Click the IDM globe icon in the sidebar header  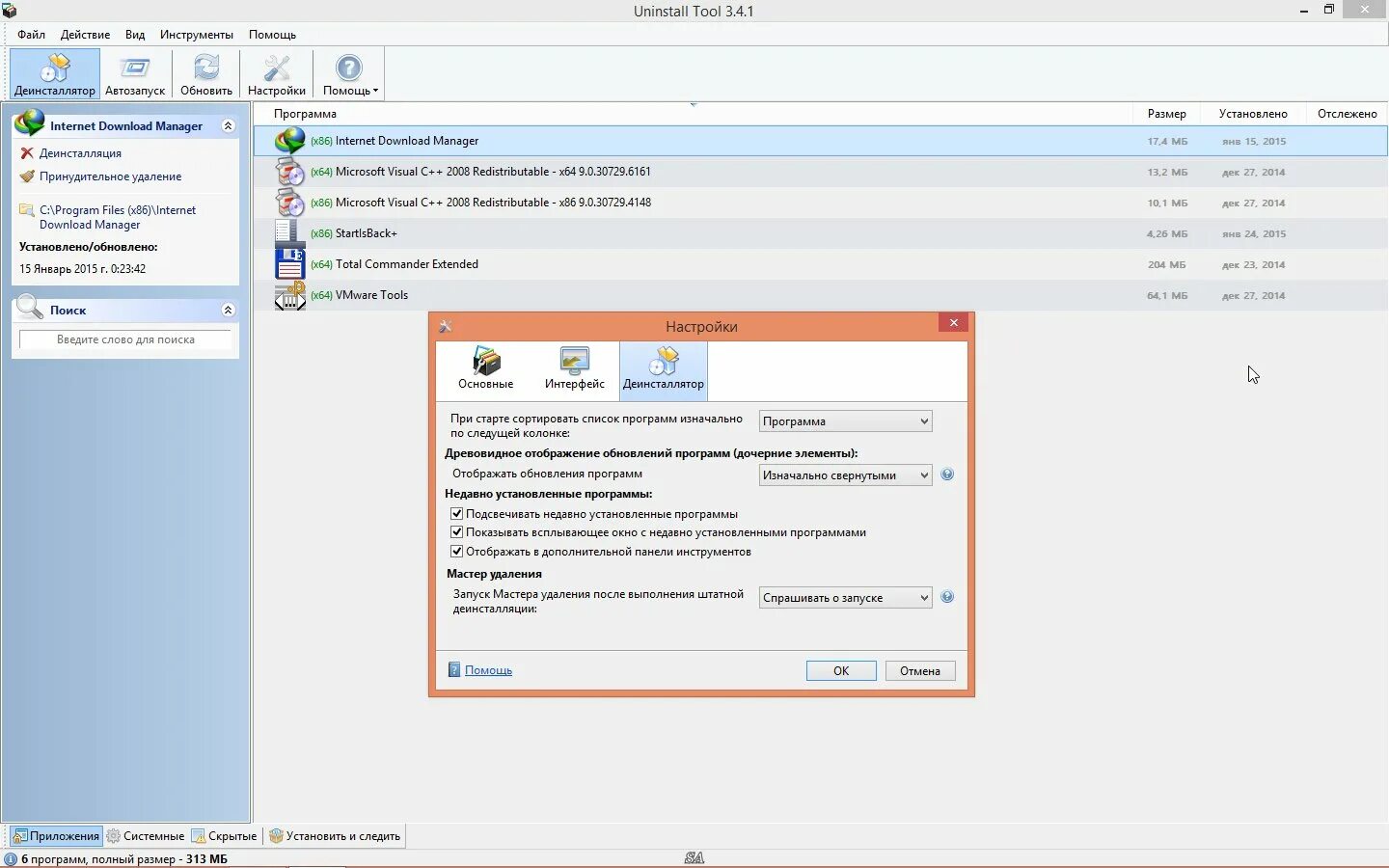tap(30, 123)
